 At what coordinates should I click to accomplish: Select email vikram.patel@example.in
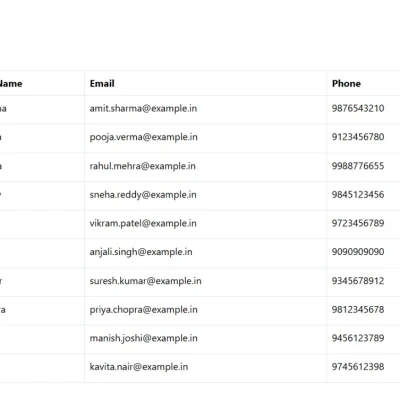tap(143, 223)
